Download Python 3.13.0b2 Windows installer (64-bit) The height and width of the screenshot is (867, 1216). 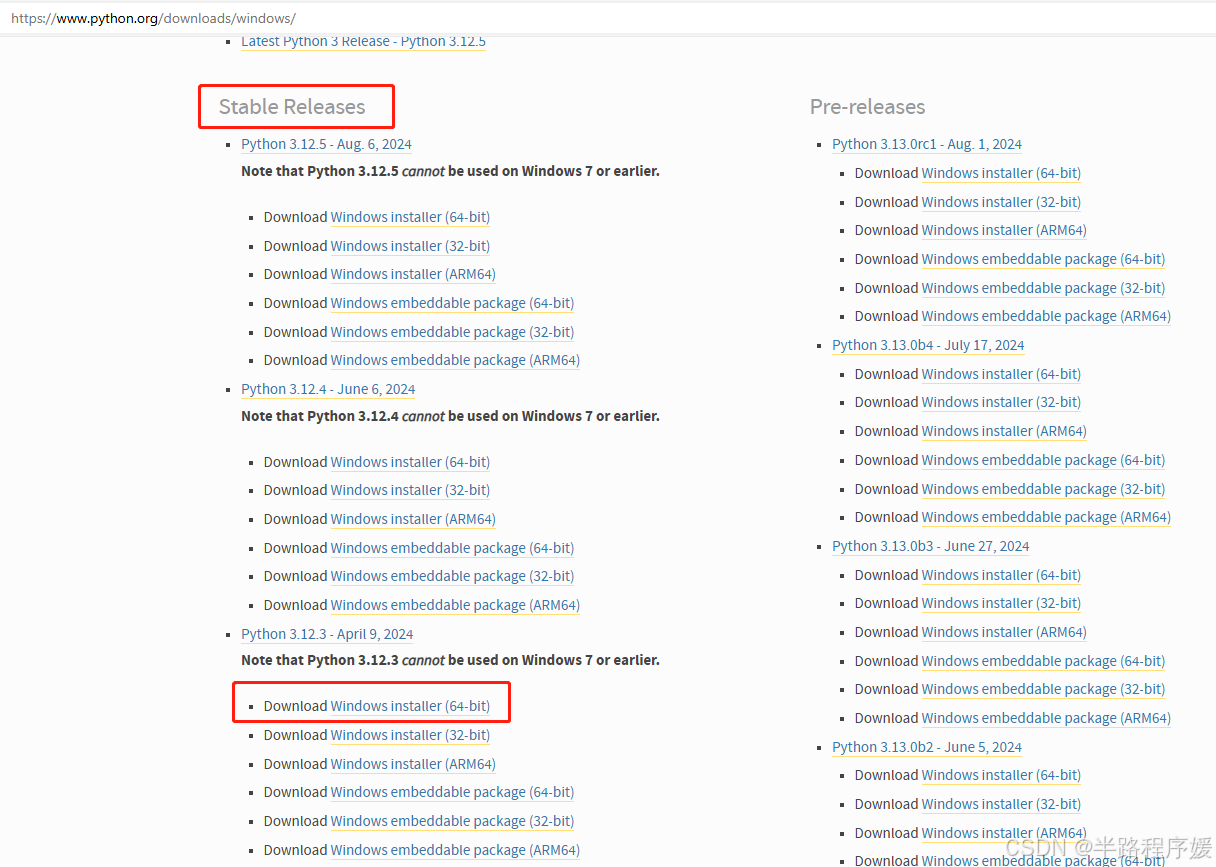1001,775
